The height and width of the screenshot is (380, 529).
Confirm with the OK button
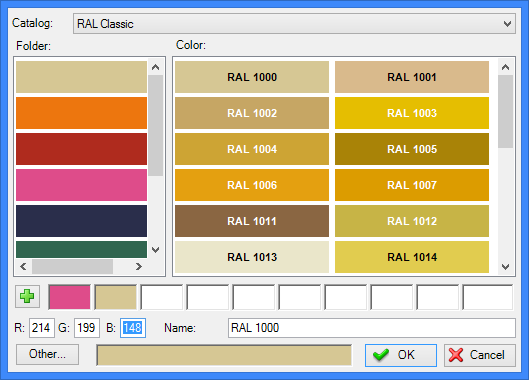tap(401, 355)
